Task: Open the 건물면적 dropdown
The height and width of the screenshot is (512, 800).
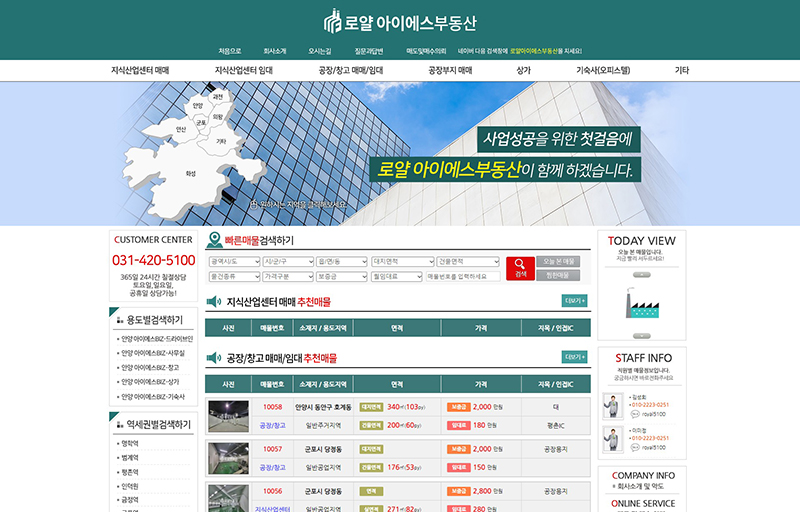Action: point(468,262)
